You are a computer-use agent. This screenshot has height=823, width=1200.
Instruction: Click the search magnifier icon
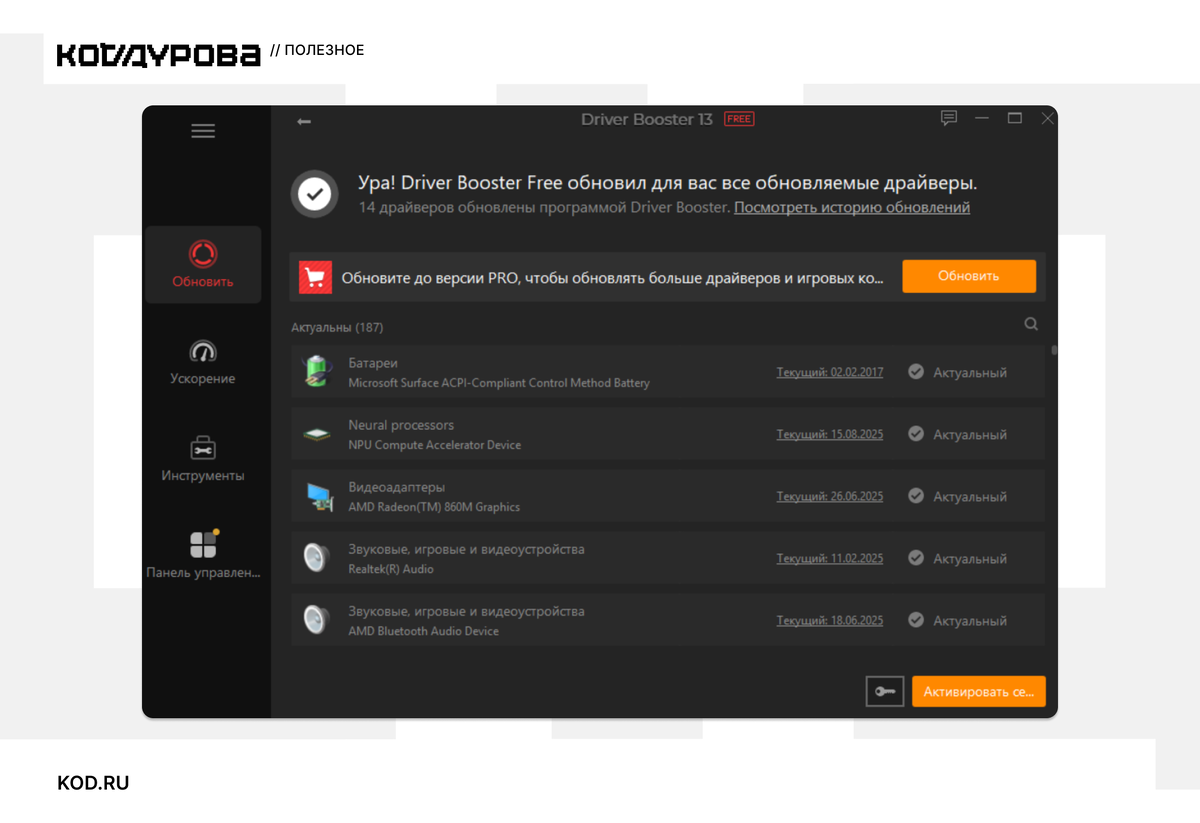[x=1031, y=324]
